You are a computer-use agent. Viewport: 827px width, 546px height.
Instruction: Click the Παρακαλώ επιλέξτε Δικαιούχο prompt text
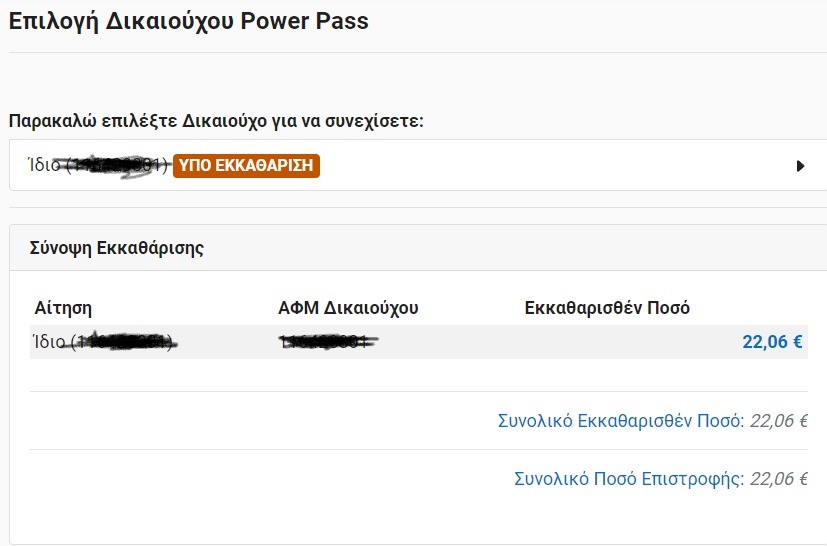(216, 121)
